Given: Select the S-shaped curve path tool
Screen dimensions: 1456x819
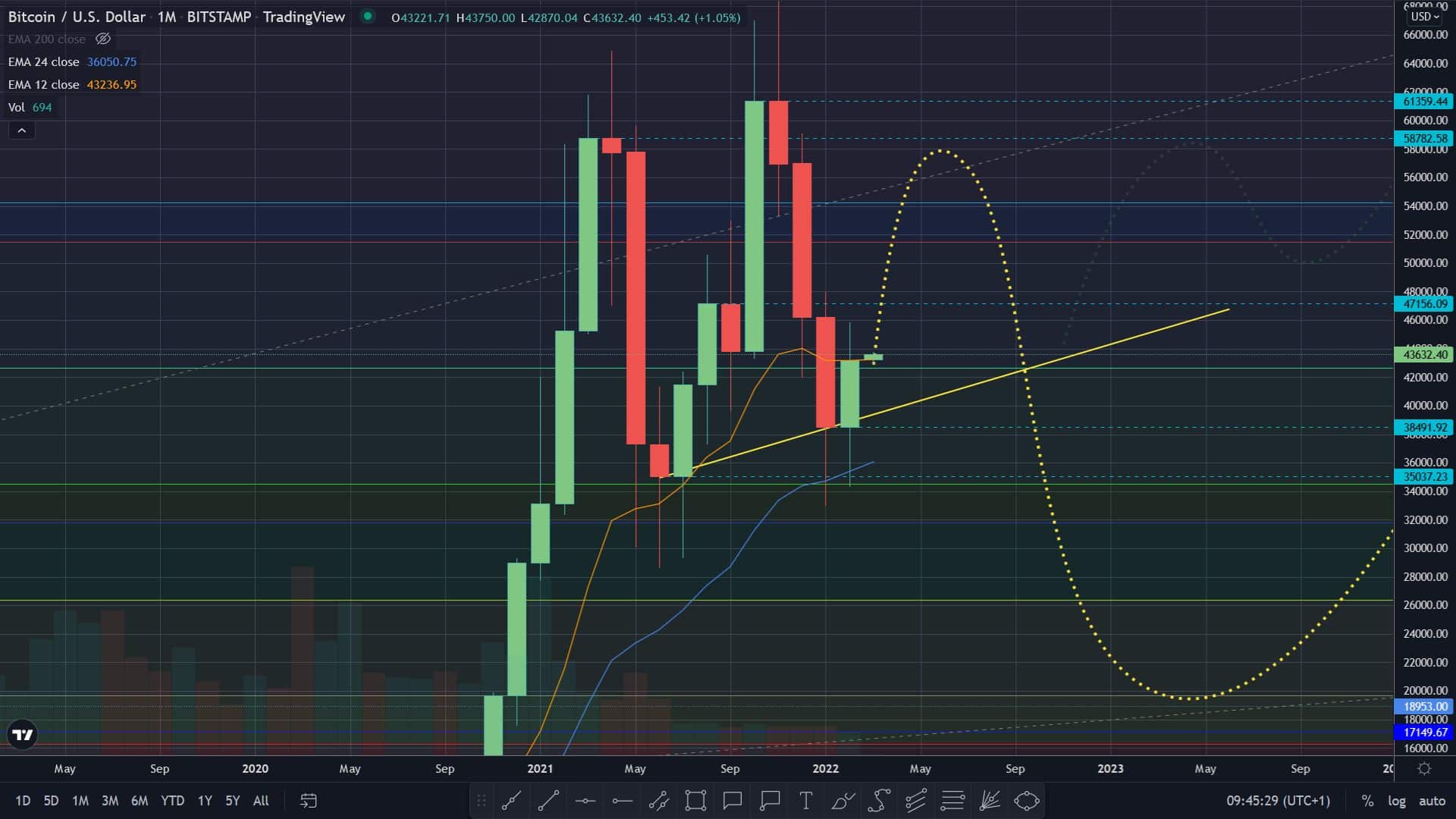Looking at the screenshot, I should pos(880,801).
